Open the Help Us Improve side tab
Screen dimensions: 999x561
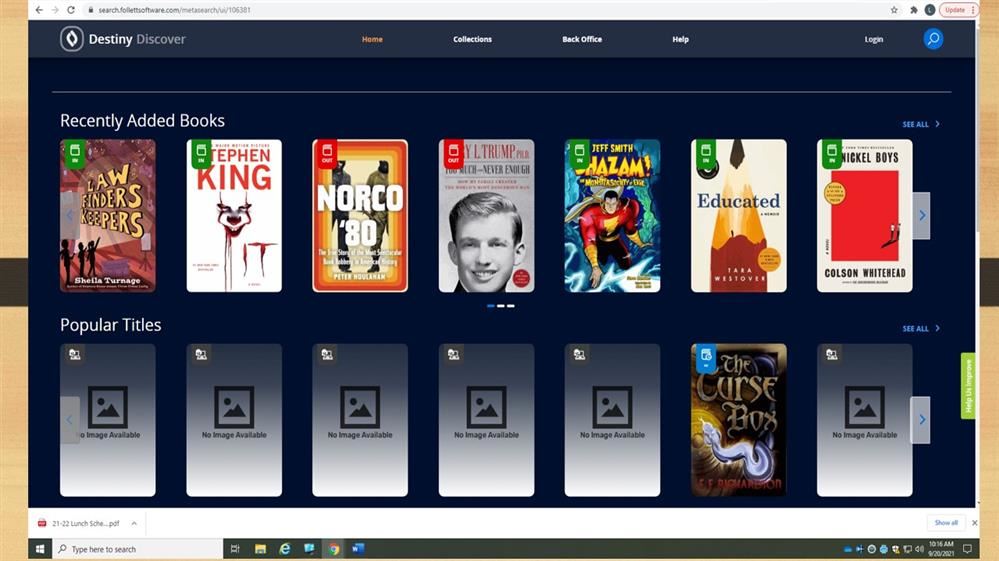point(968,386)
